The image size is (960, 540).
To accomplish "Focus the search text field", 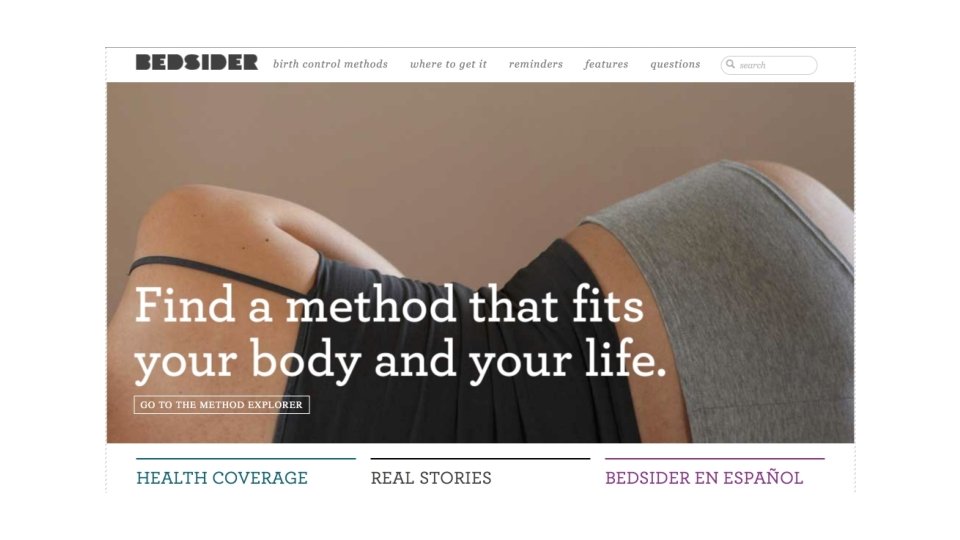I will click(769, 65).
